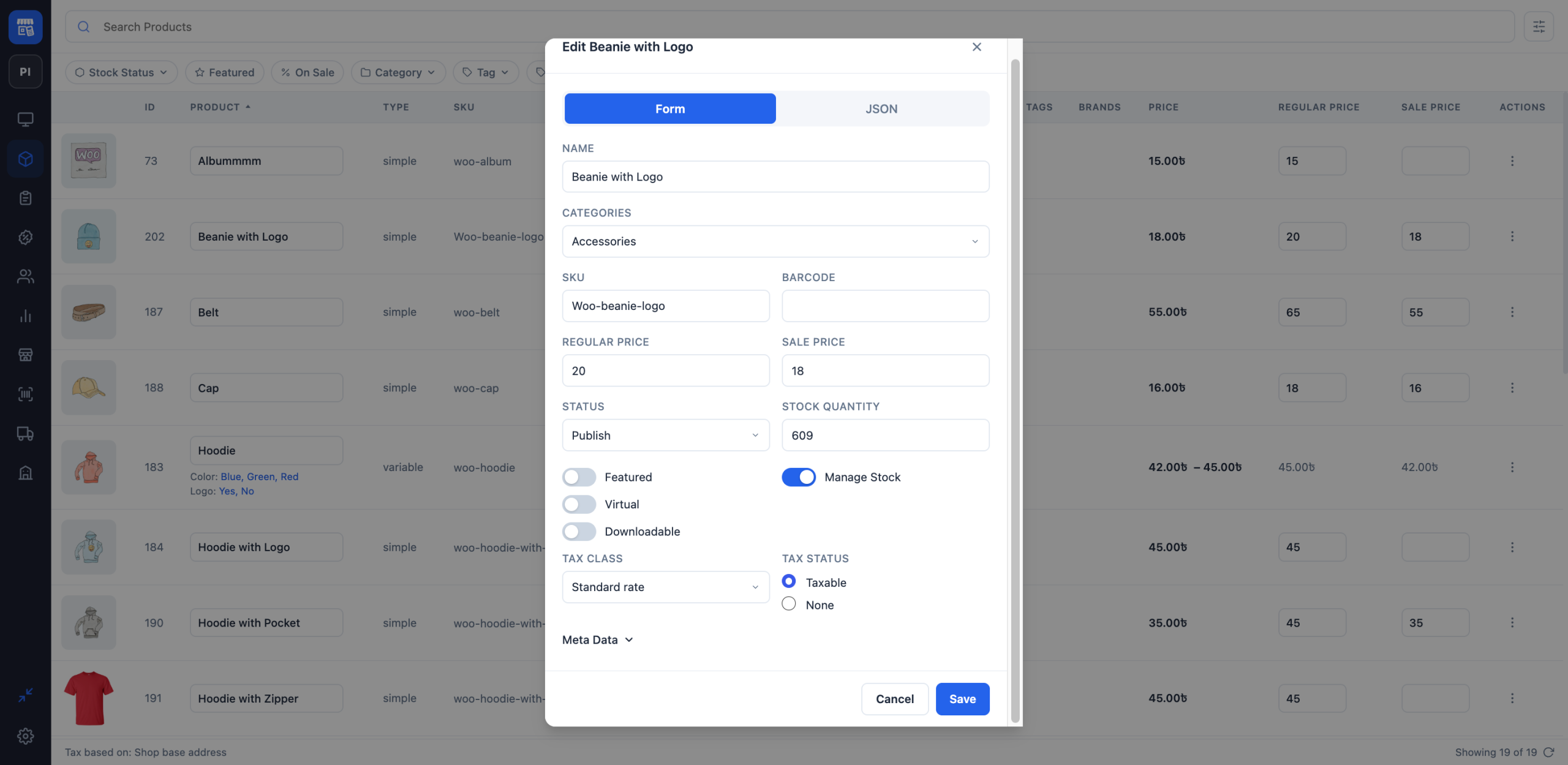Screen dimensions: 1568x765
Task: Open the store front sidebar icon
Action: pyautogui.click(x=25, y=355)
